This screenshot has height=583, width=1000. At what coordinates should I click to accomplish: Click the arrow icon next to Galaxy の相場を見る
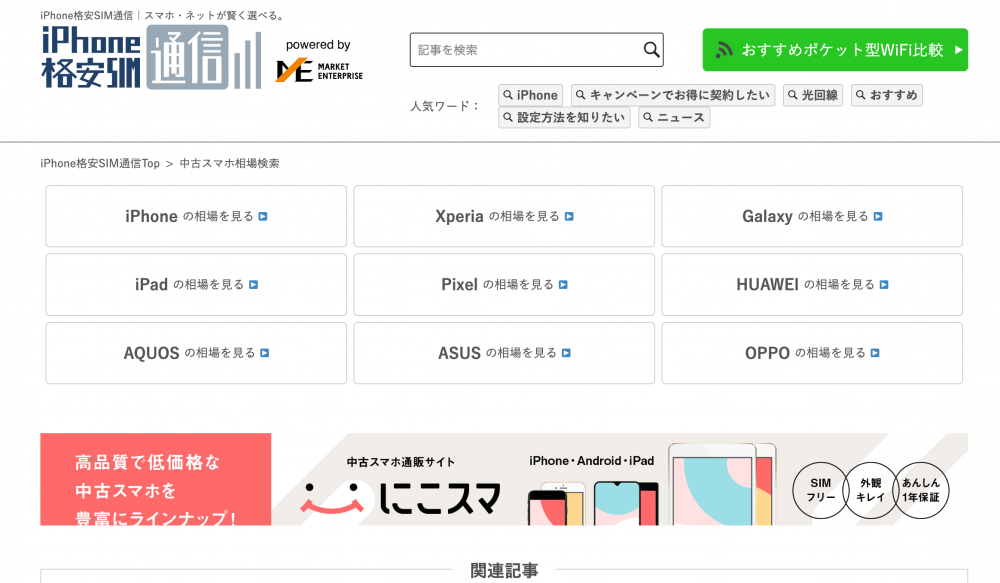point(878,217)
